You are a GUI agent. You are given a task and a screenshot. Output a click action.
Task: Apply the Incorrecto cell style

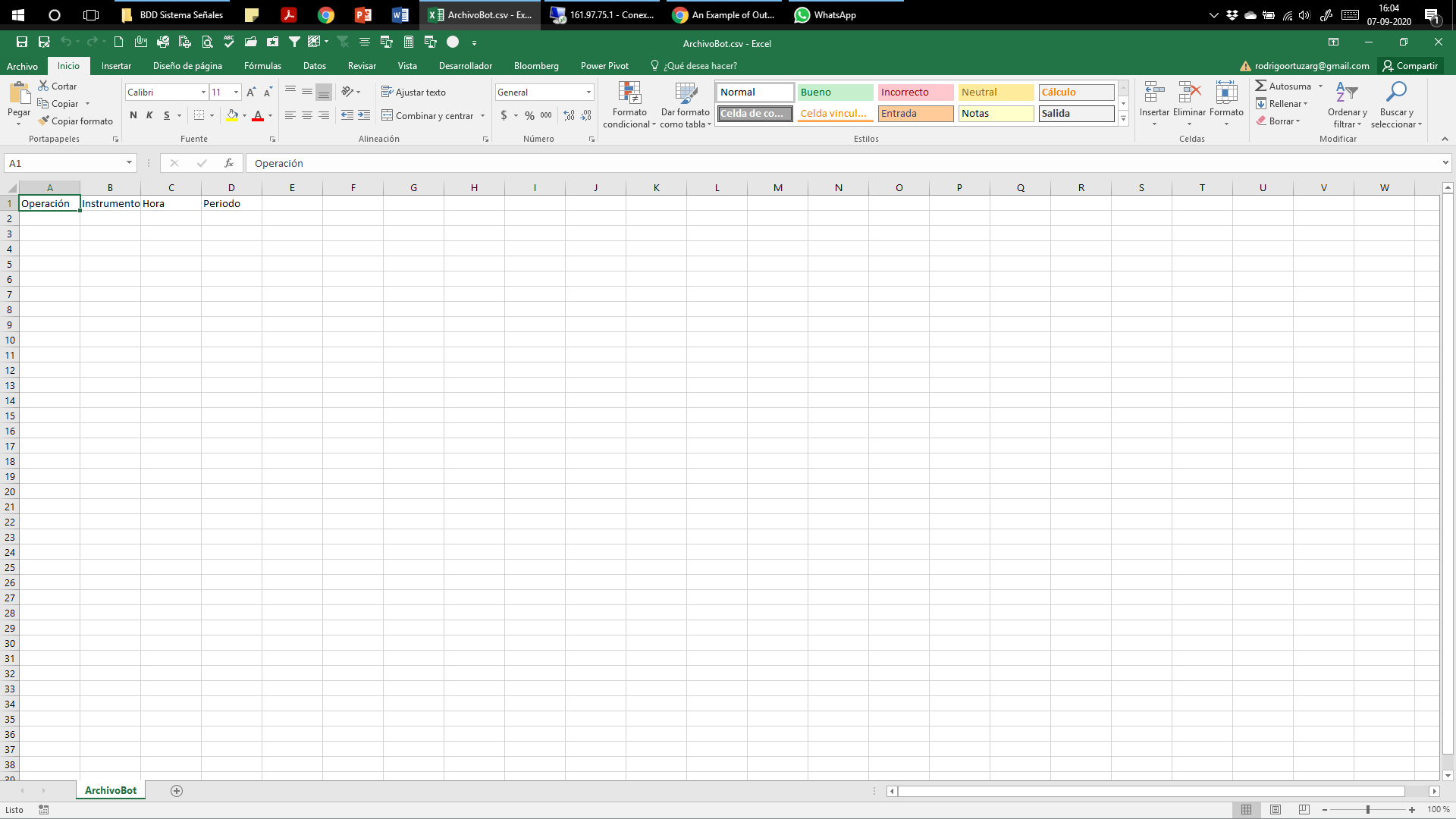pyautogui.click(x=915, y=92)
